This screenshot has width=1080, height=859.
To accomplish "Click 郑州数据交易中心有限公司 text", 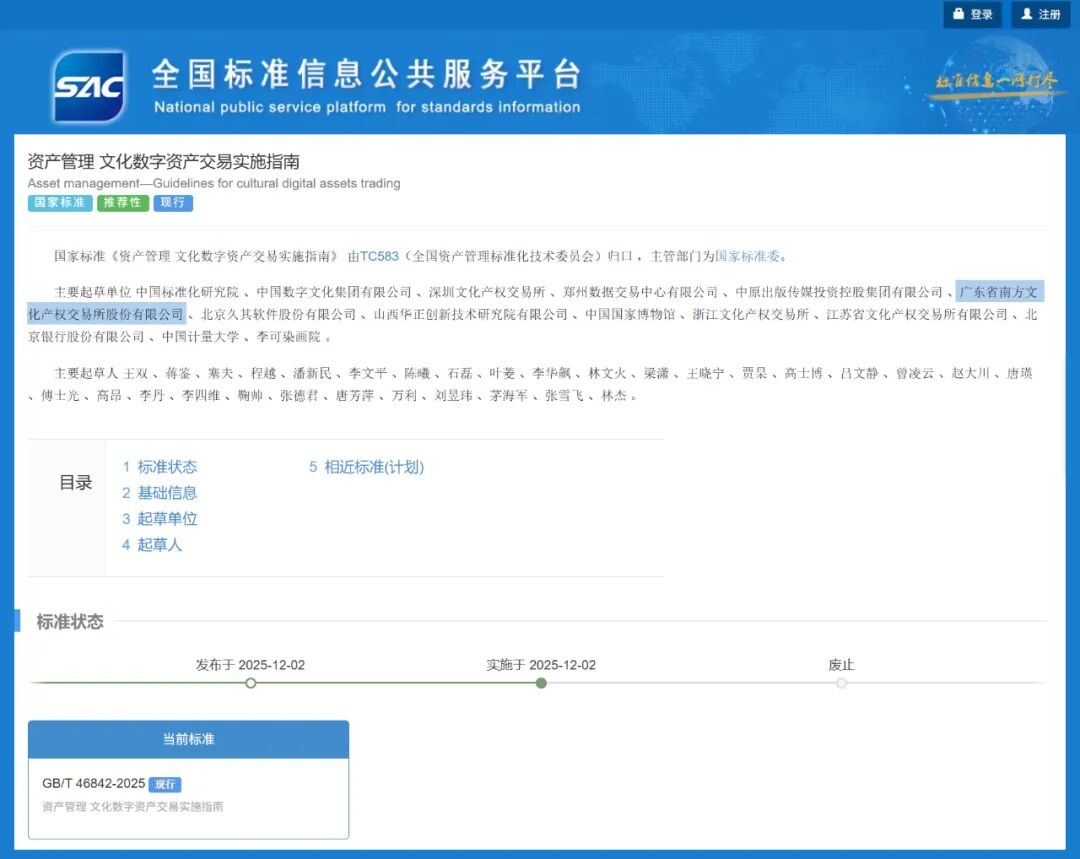I will (x=641, y=292).
